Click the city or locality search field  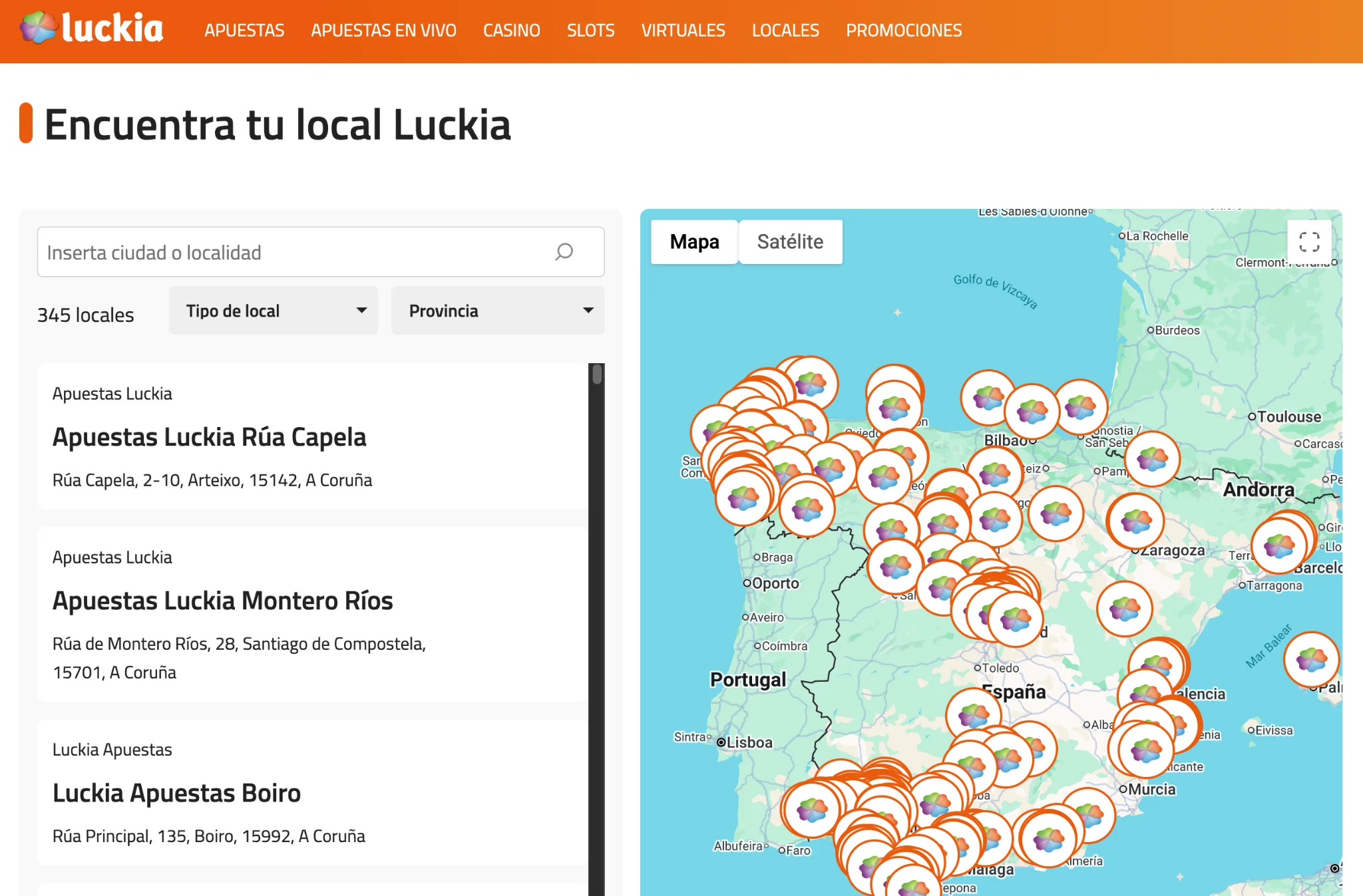pos(321,252)
